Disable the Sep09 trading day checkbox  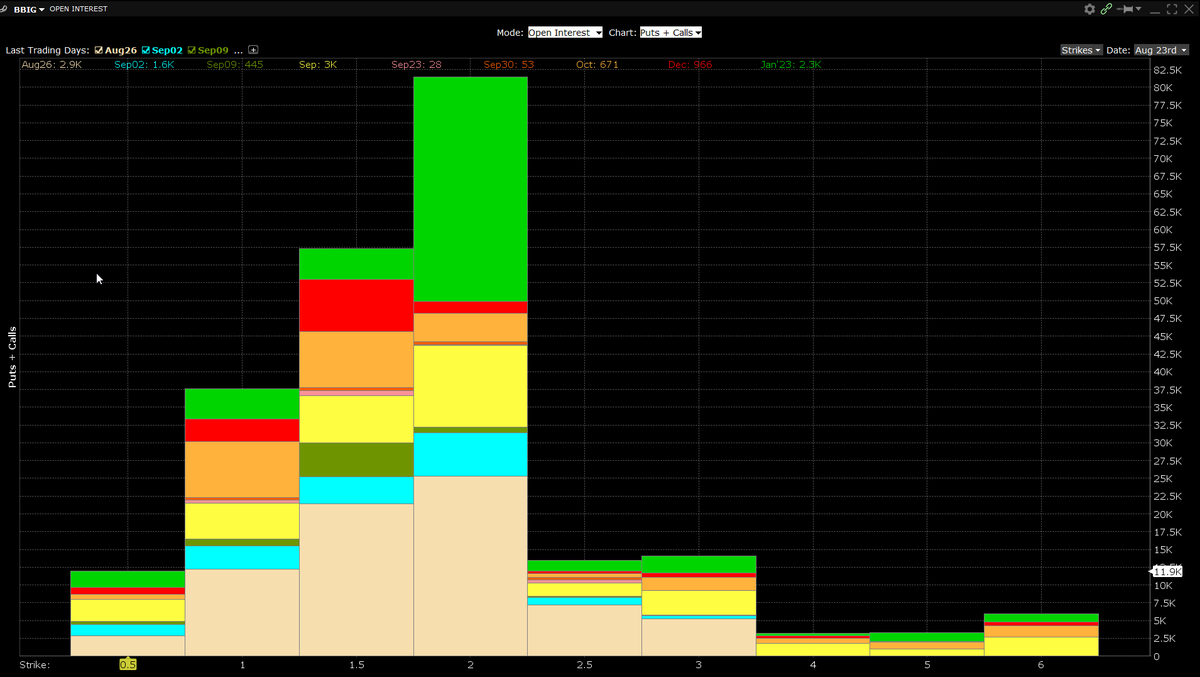(x=191, y=48)
